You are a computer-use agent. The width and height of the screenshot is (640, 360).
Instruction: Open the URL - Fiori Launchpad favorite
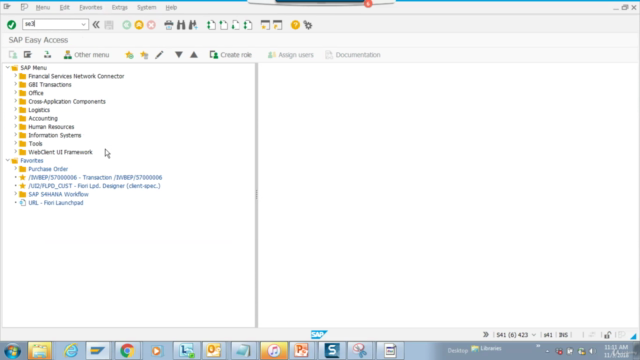[56, 203]
